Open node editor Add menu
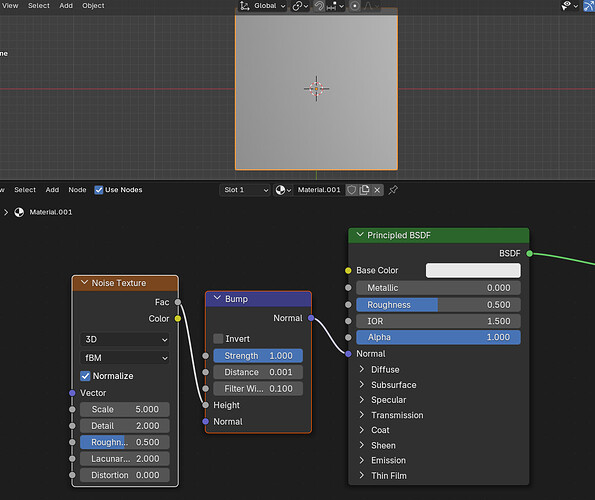Viewport: 595px width, 500px height. tap(52, 190)
